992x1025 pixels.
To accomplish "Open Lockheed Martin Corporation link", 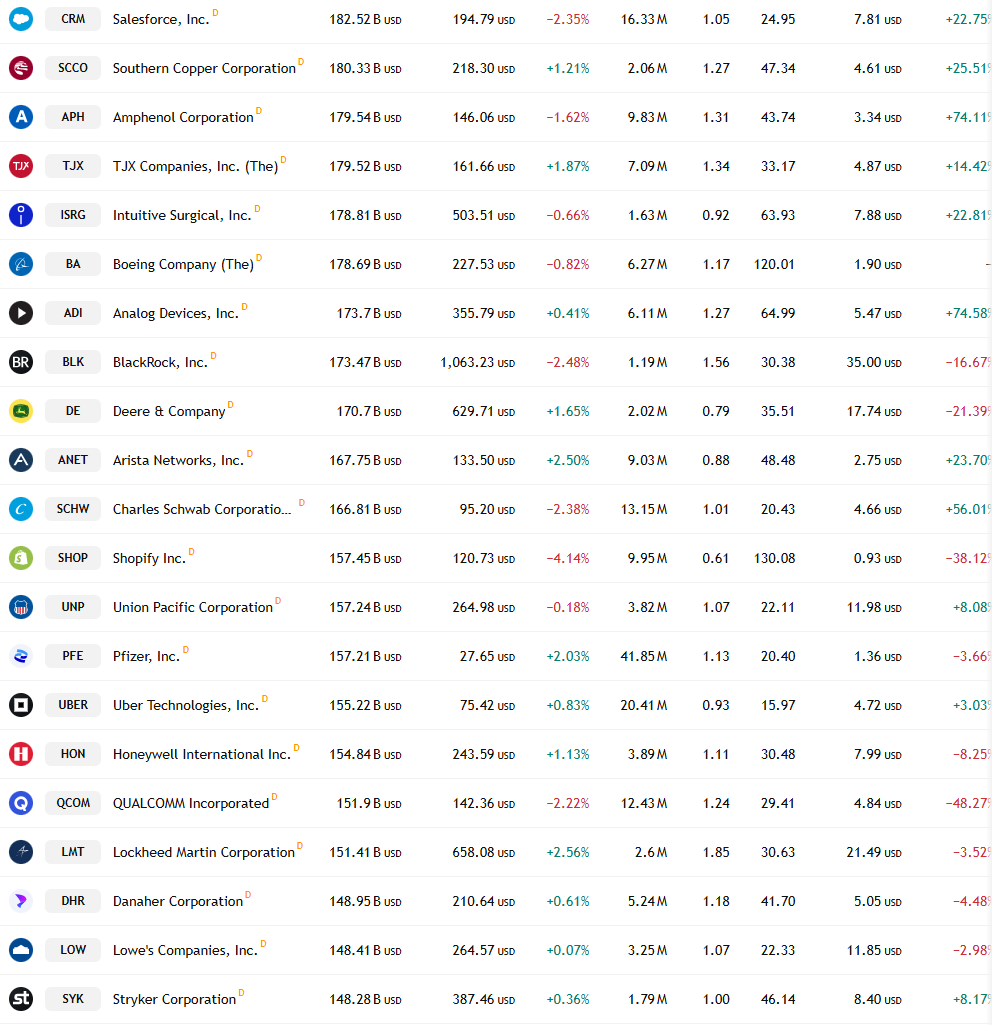I will pyautogui.click(x=204, y=852).
